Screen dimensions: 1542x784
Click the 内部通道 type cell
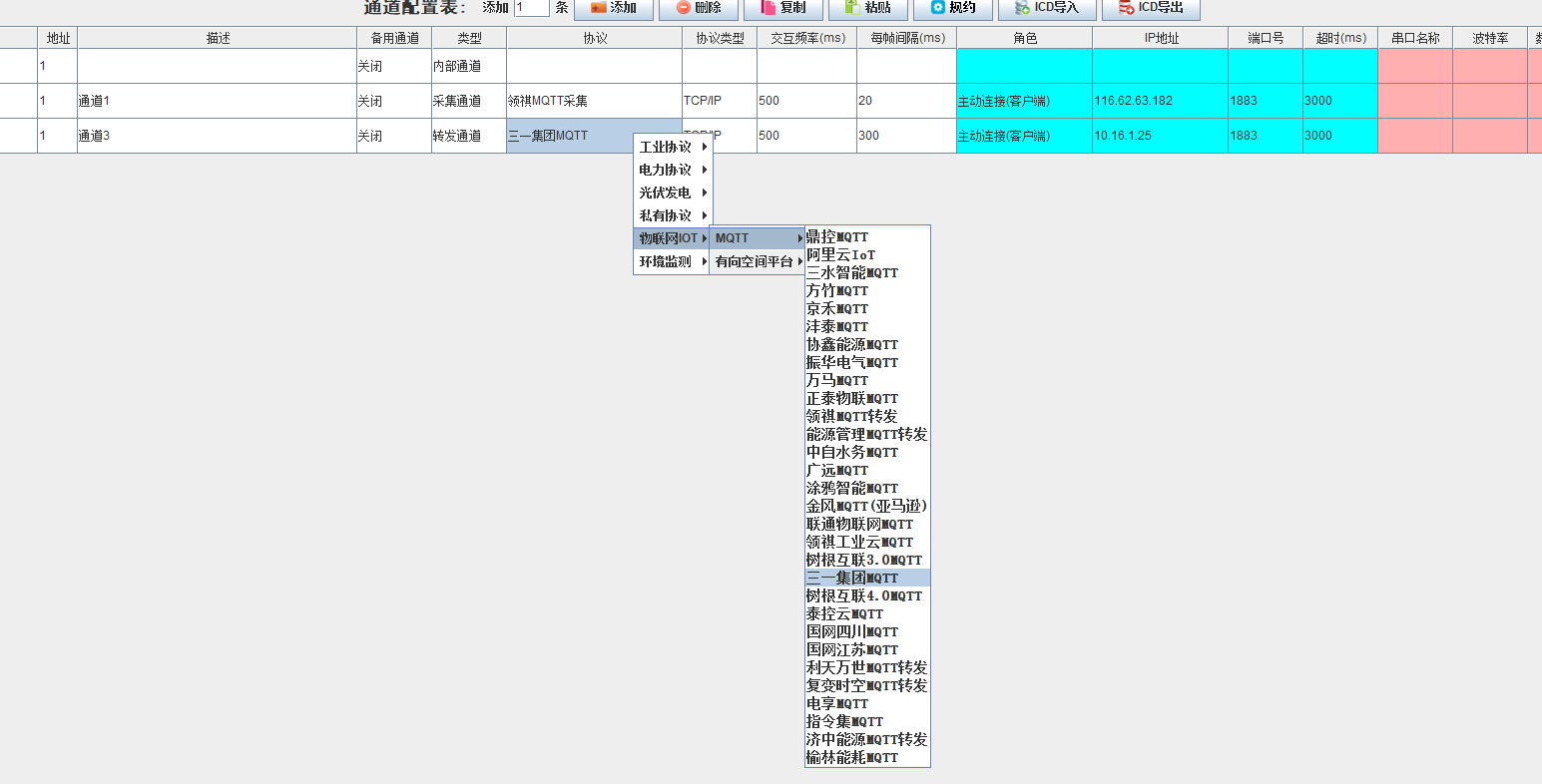coord(469,66)
